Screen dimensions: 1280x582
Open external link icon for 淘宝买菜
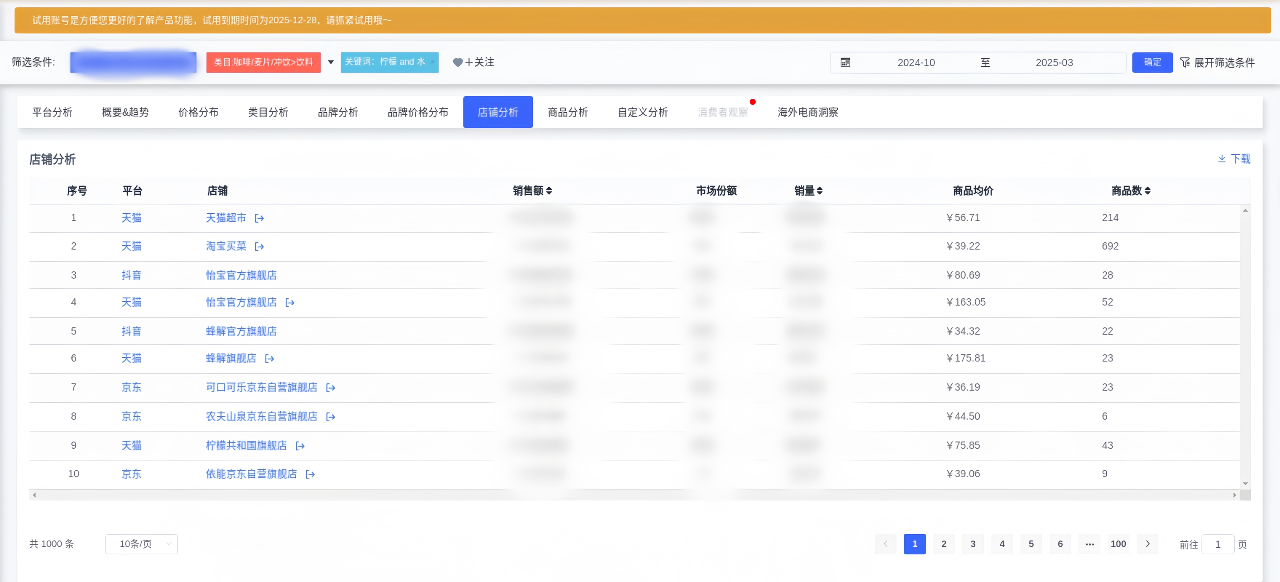[x=259, y=246]
